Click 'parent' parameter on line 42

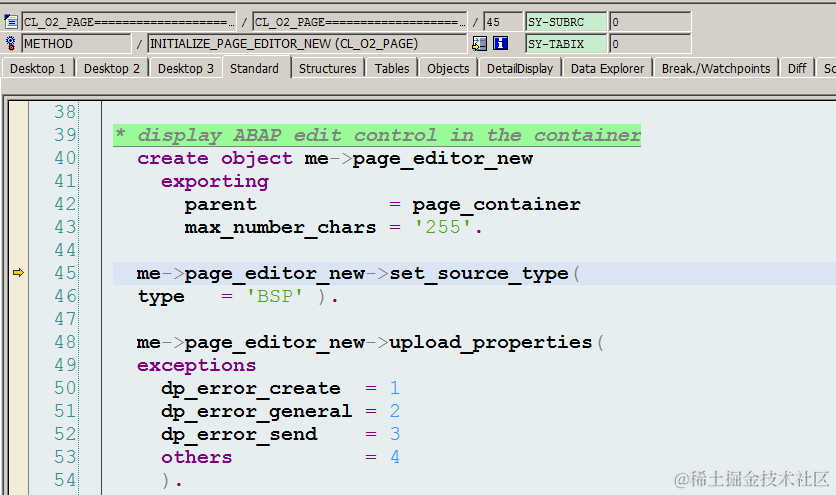(x=220, y=204)
